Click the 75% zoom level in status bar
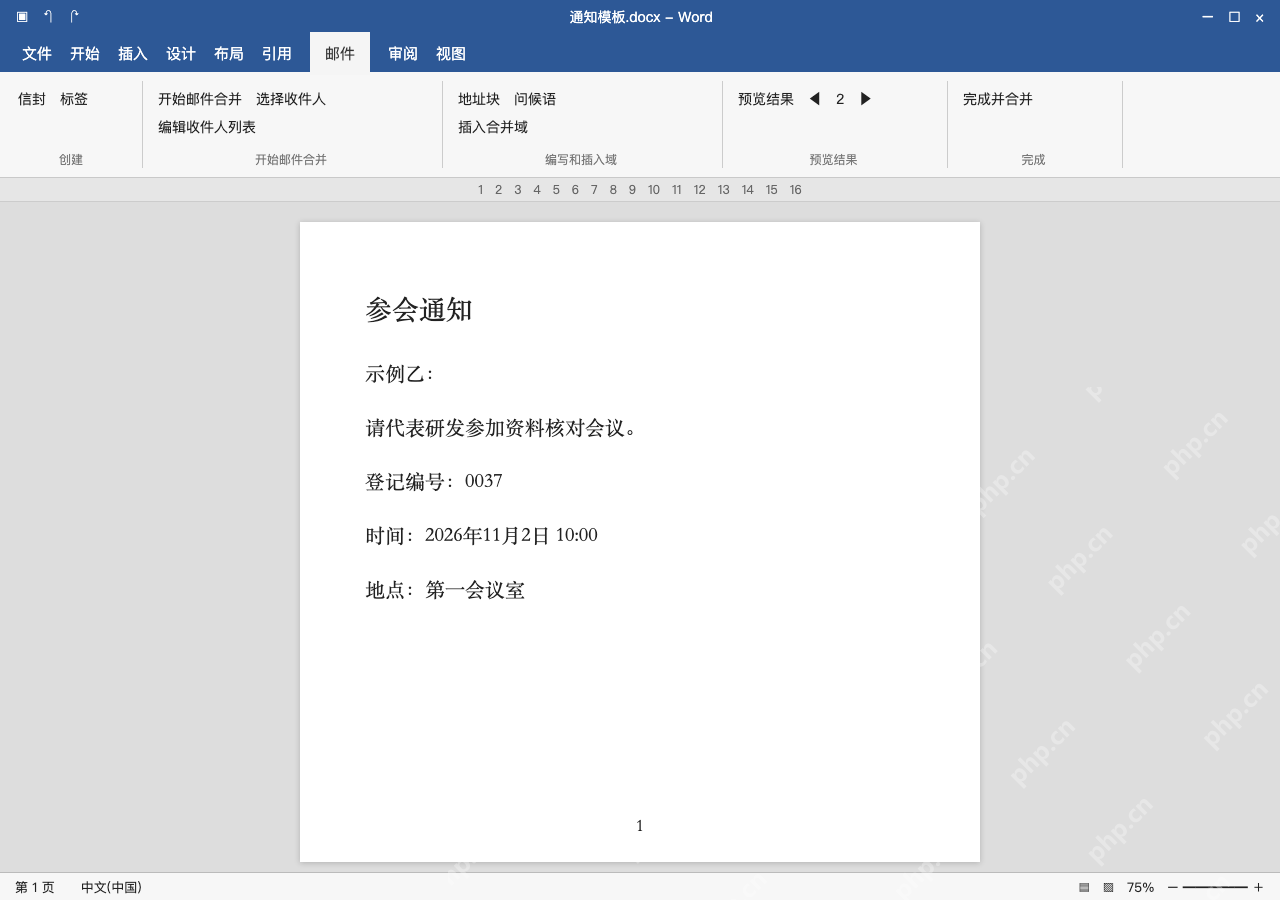 pyautogui.click(x=1140, y=887)
